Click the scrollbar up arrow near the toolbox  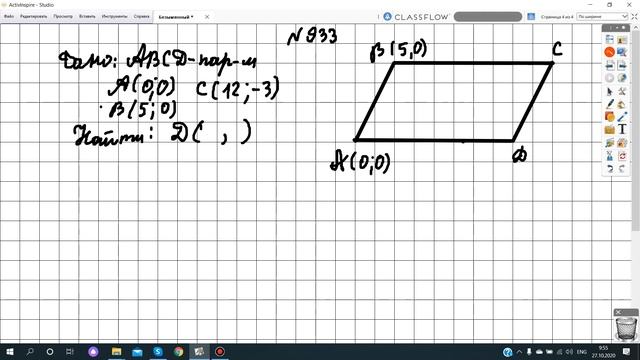(636, 27)
